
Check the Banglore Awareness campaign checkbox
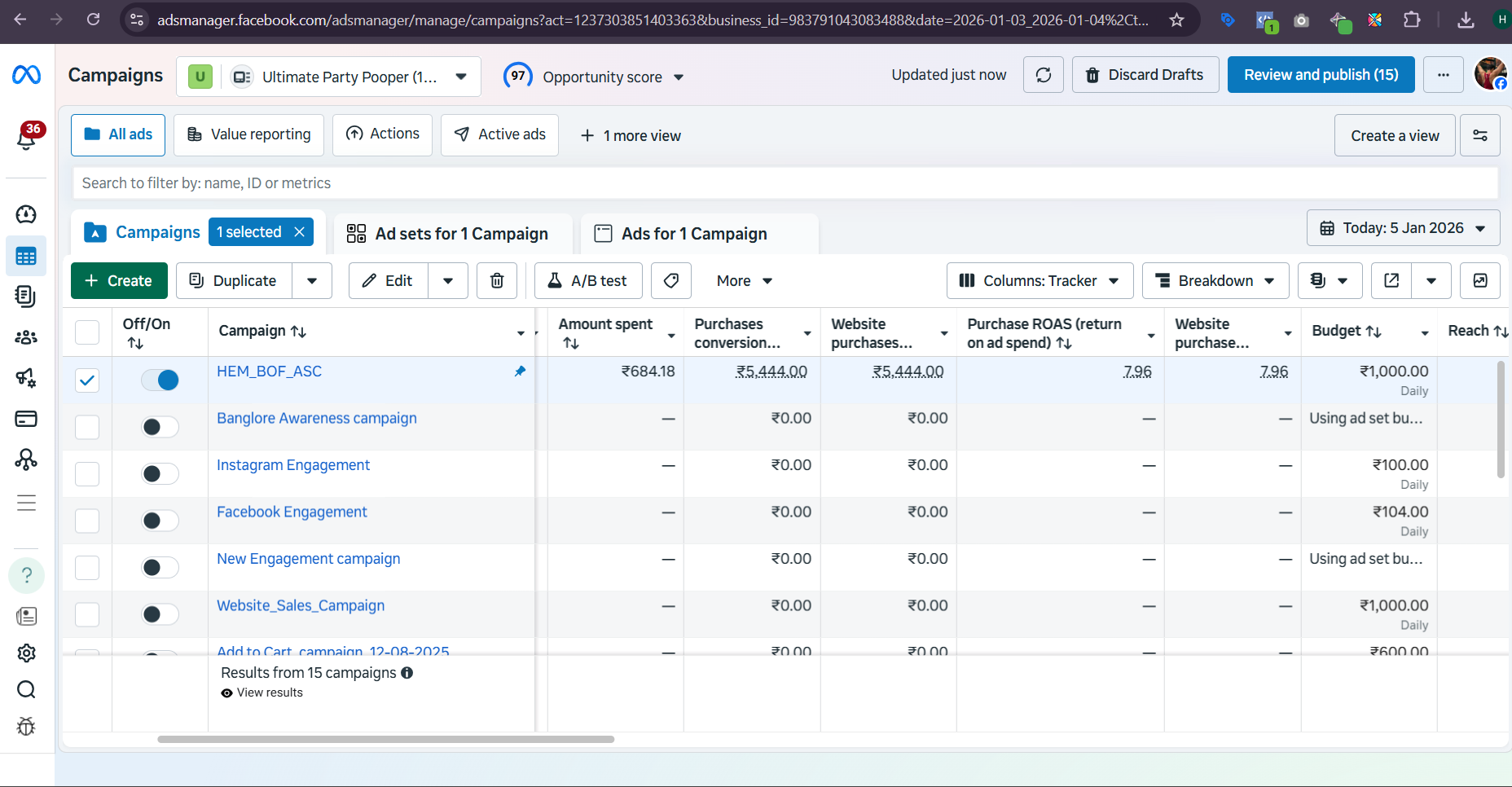[87, 427]
